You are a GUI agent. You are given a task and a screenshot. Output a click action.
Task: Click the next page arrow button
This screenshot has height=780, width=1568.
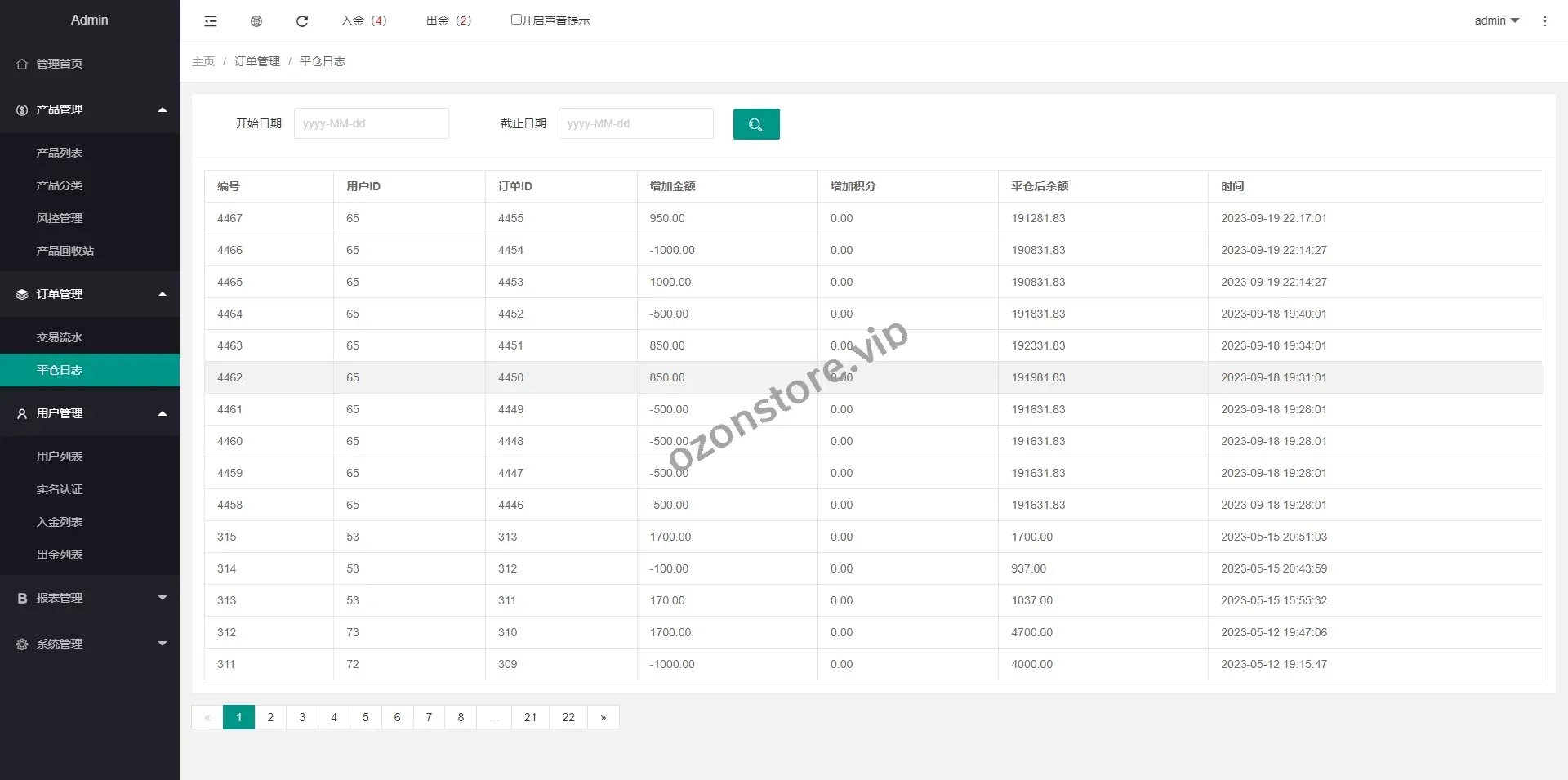point(604,717)
